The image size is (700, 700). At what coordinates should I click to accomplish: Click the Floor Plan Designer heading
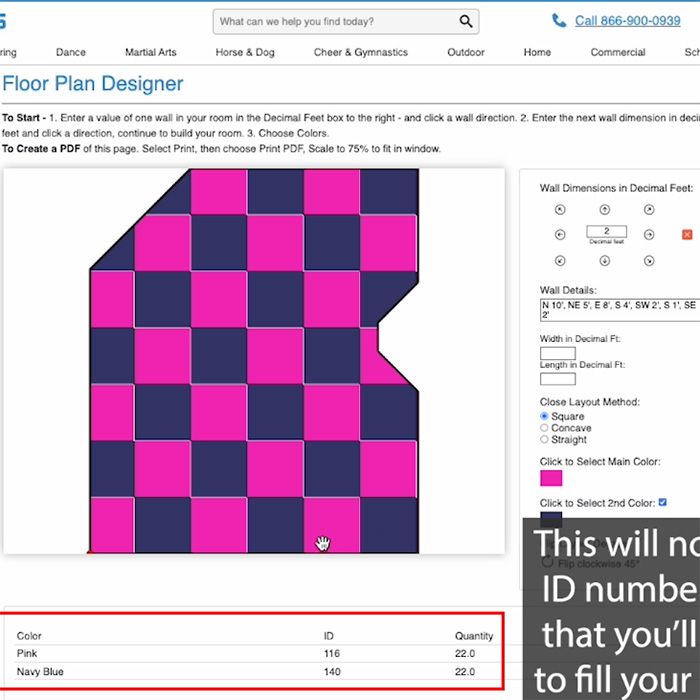[93, 83]
